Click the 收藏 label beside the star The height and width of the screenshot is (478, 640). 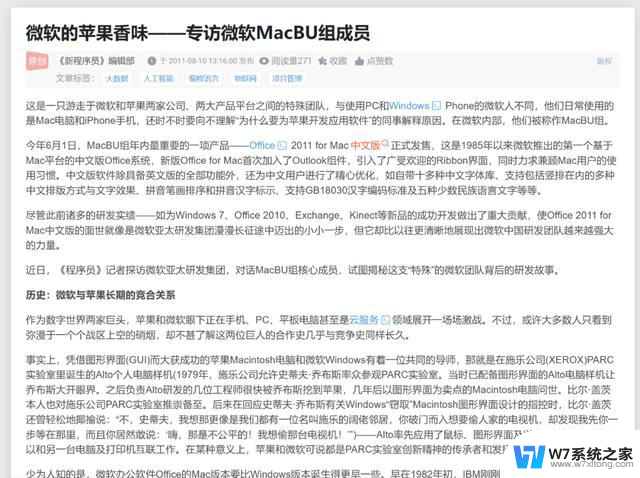(338, 61)
